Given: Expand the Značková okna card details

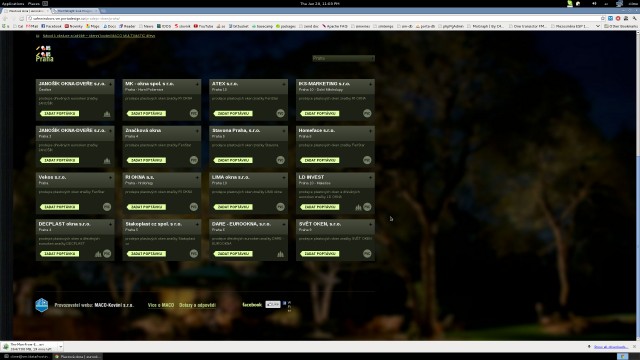Looking at the screenshot, I should pos(197,131).
